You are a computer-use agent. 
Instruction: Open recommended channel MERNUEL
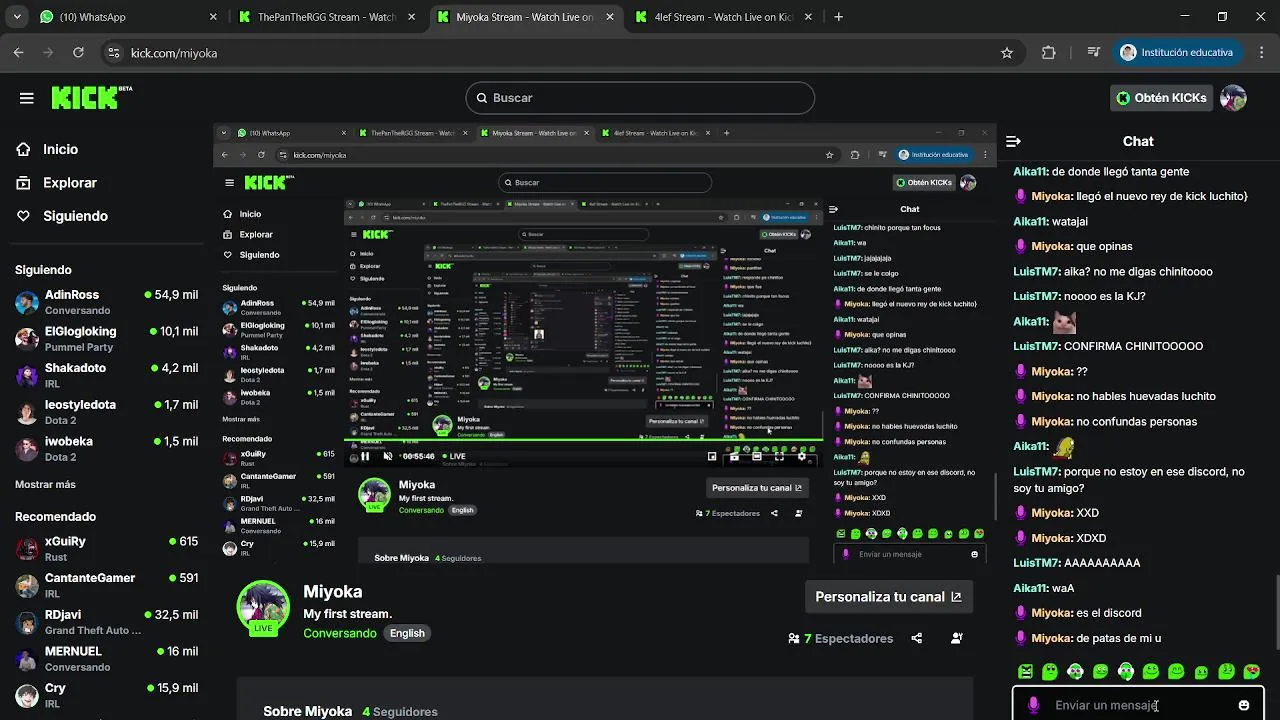[x=106, y=658]
